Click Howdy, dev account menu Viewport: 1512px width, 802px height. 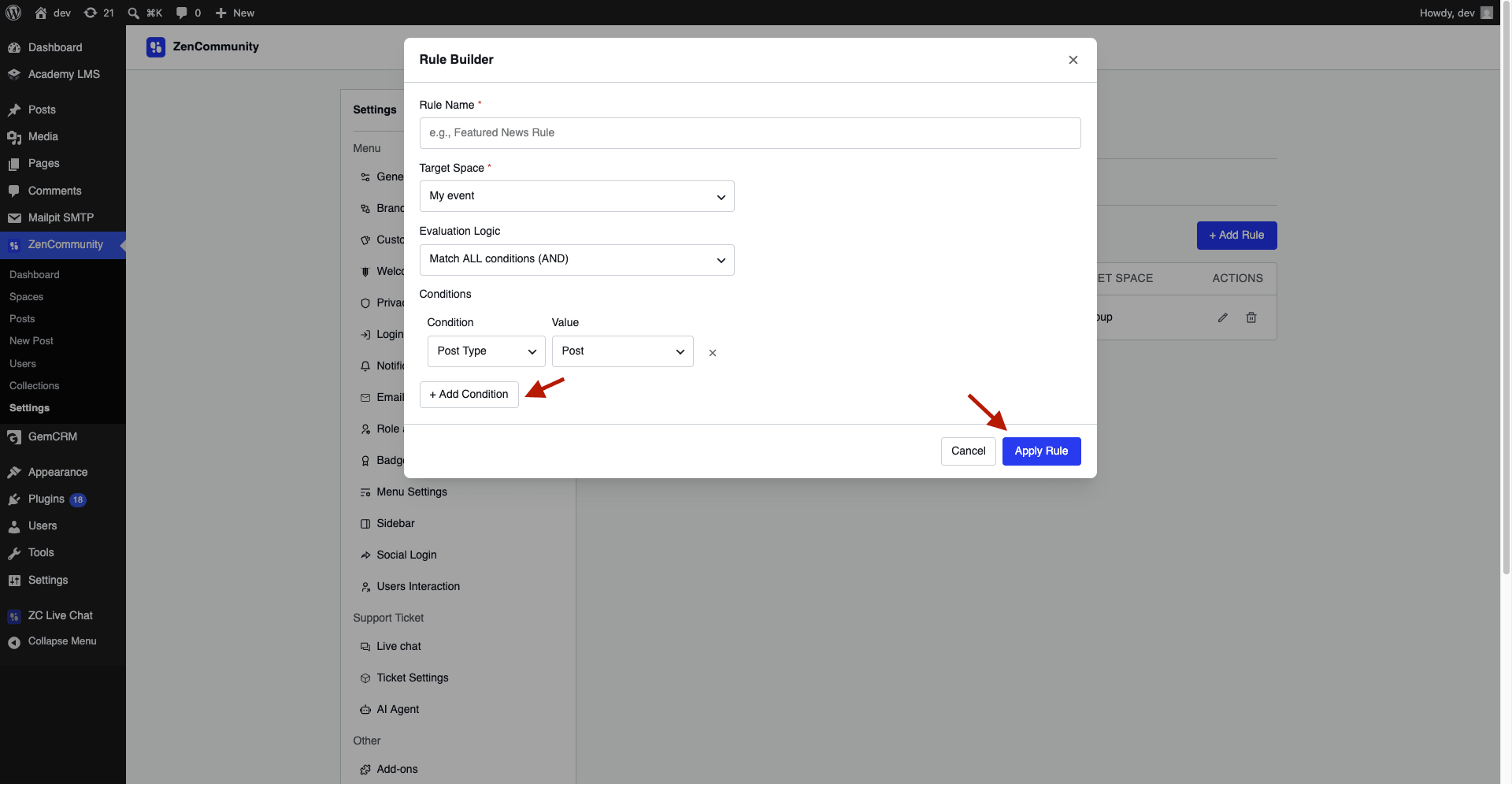click(x=1455, y=13)
